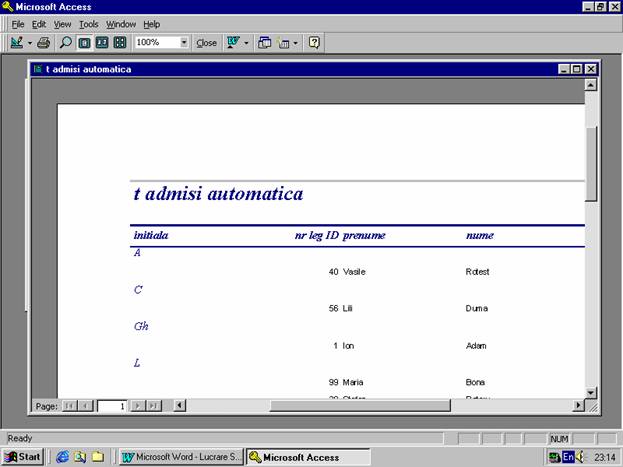The width and height of the screenshot is (623, 467).
Task: Open the Window menu
Action: click(121, 24)
